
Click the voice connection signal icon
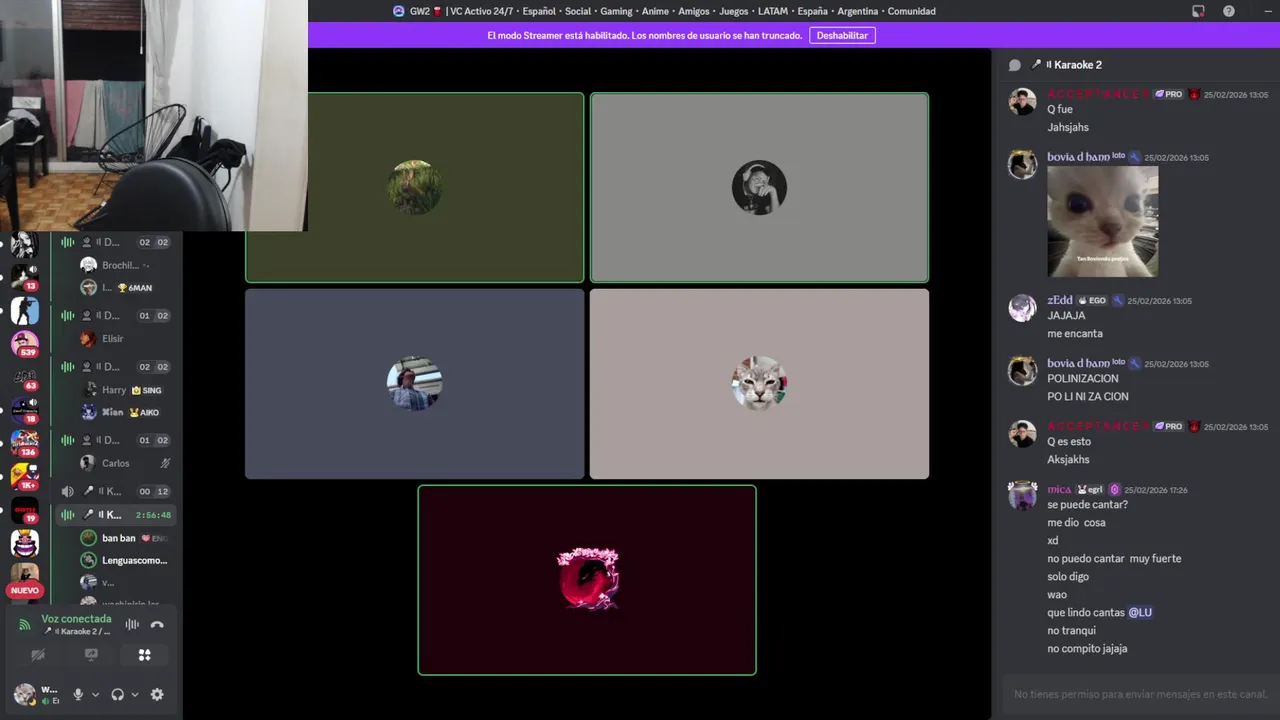coord(25,625)
